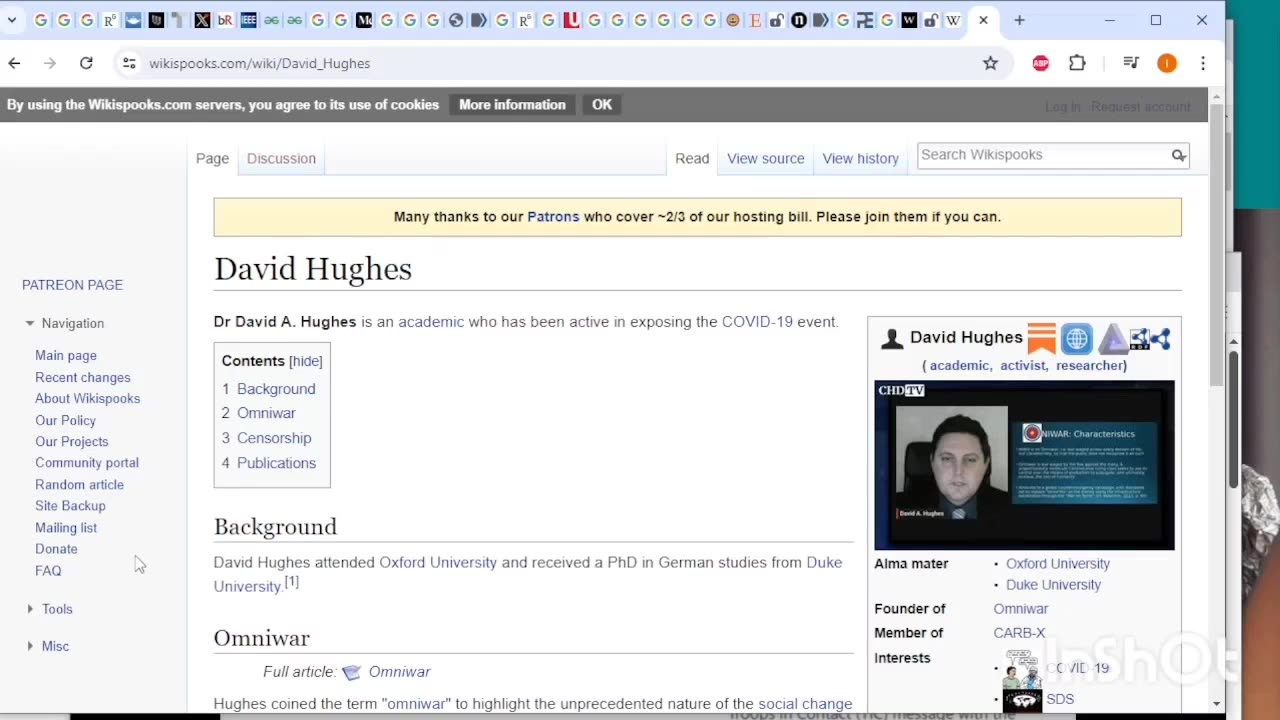This screenshot has height=720, width=1280.
Task: Select the Page tab
Action: pyautogui.click(x=212, y=158)
